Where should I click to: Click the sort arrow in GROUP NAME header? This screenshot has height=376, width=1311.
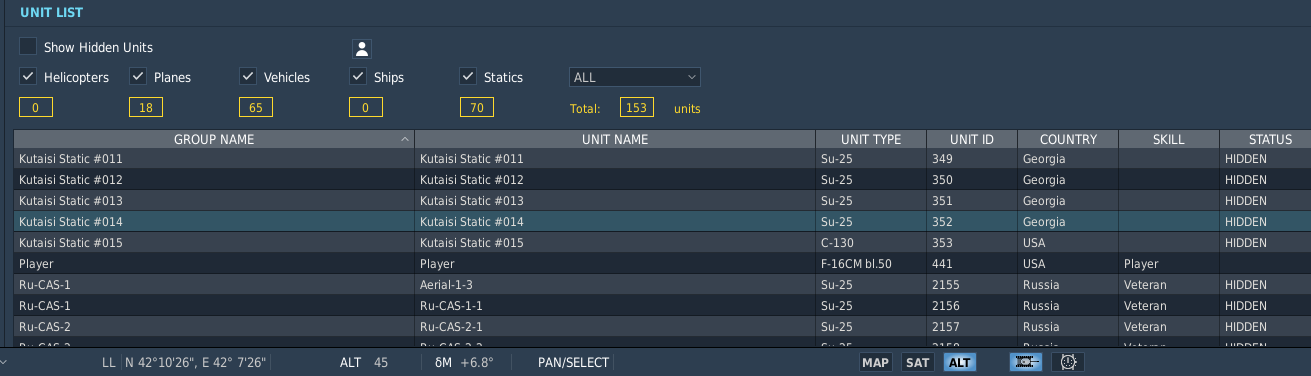[404, 140]
